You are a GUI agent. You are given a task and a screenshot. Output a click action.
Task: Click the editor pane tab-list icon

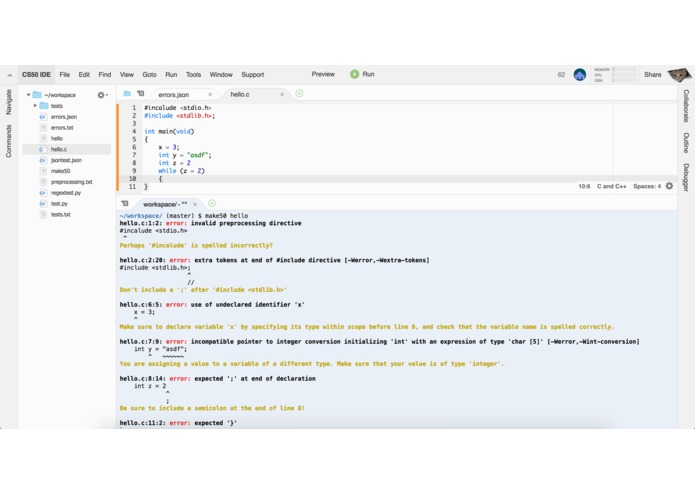click(x=141, y=93)
